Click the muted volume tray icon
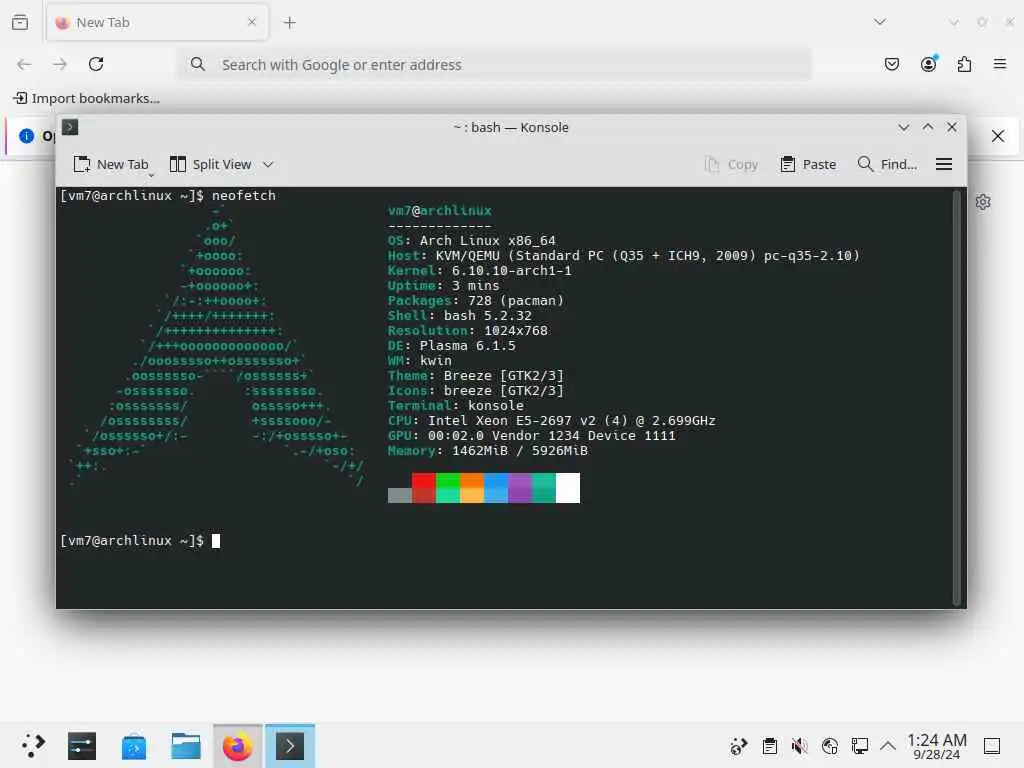 [x=799, y=746]
